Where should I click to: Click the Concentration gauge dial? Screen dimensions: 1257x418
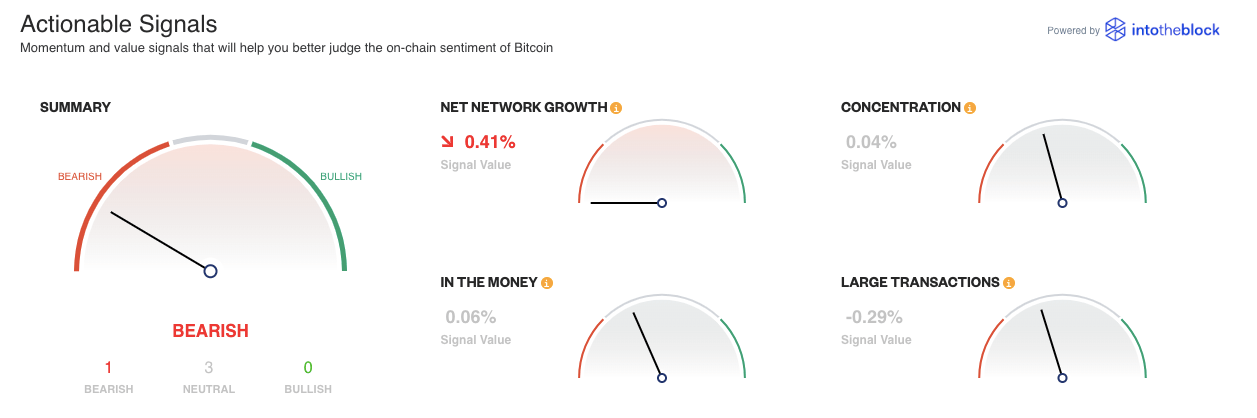coord(1062,165)
